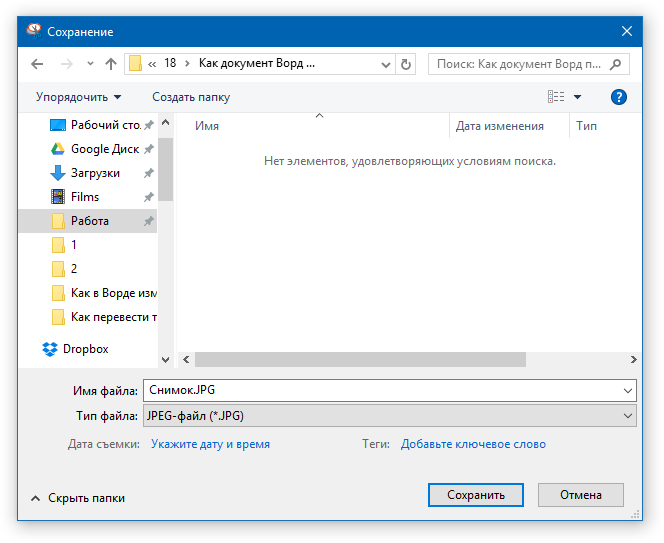Click the view mode icon

pyautogui.click(x=556, y=97)
